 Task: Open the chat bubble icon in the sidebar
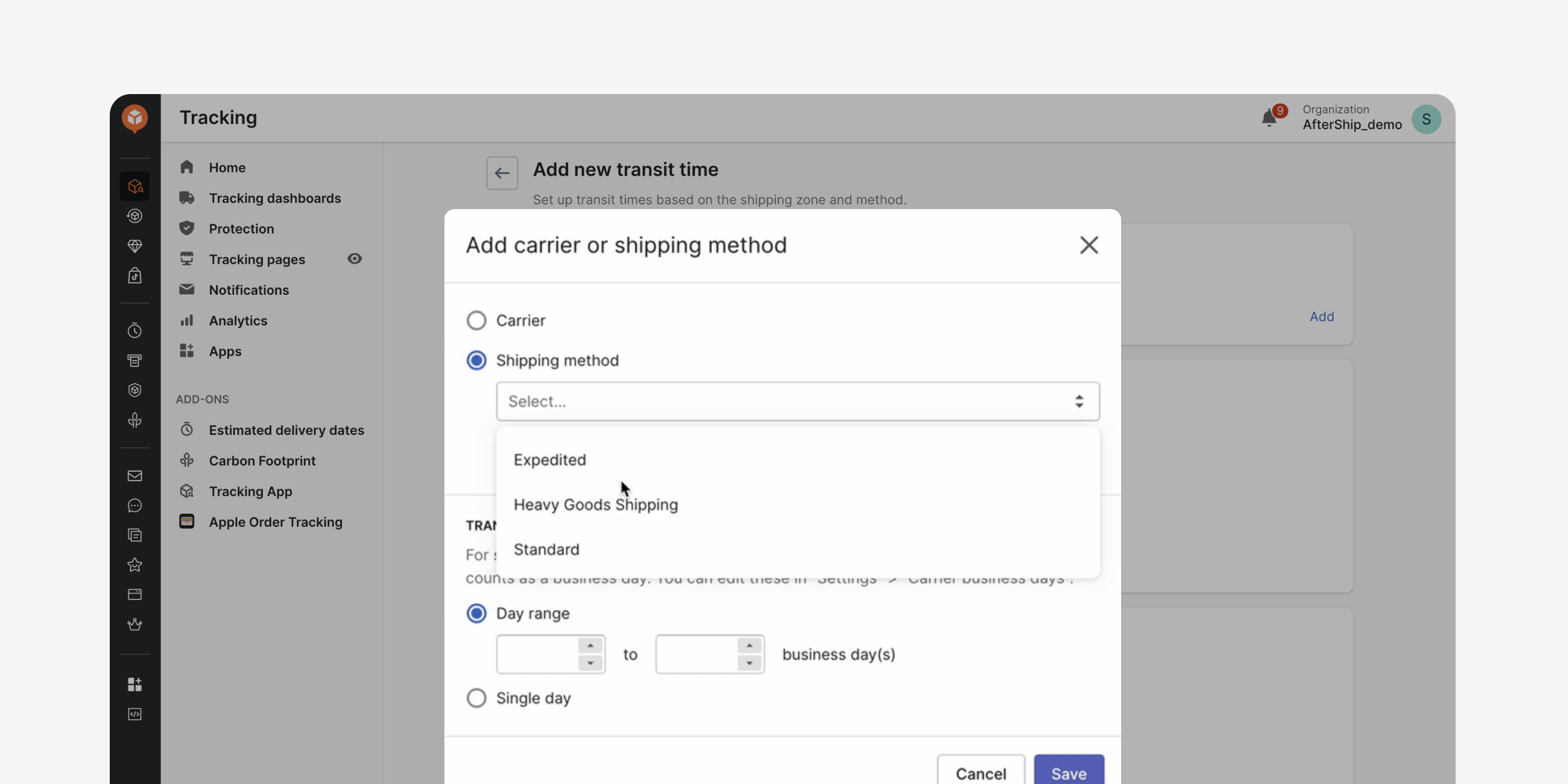click(x=134, y=506)
